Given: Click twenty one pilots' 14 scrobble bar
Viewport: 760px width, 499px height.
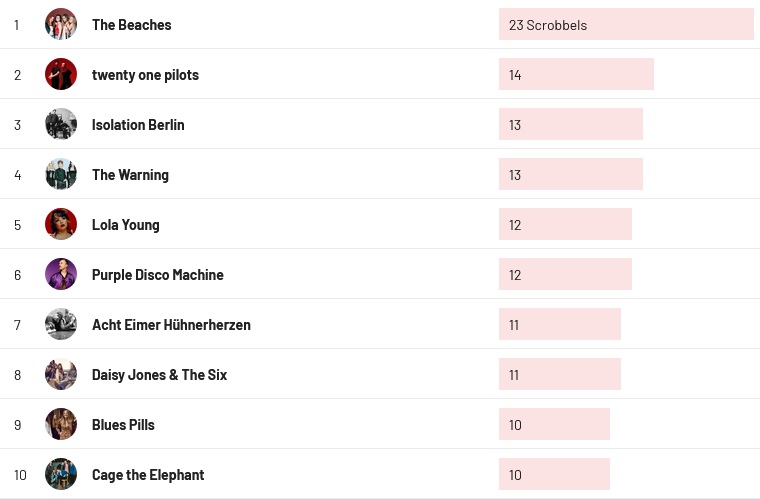Looking at the screenshot, I should point(576,74).
